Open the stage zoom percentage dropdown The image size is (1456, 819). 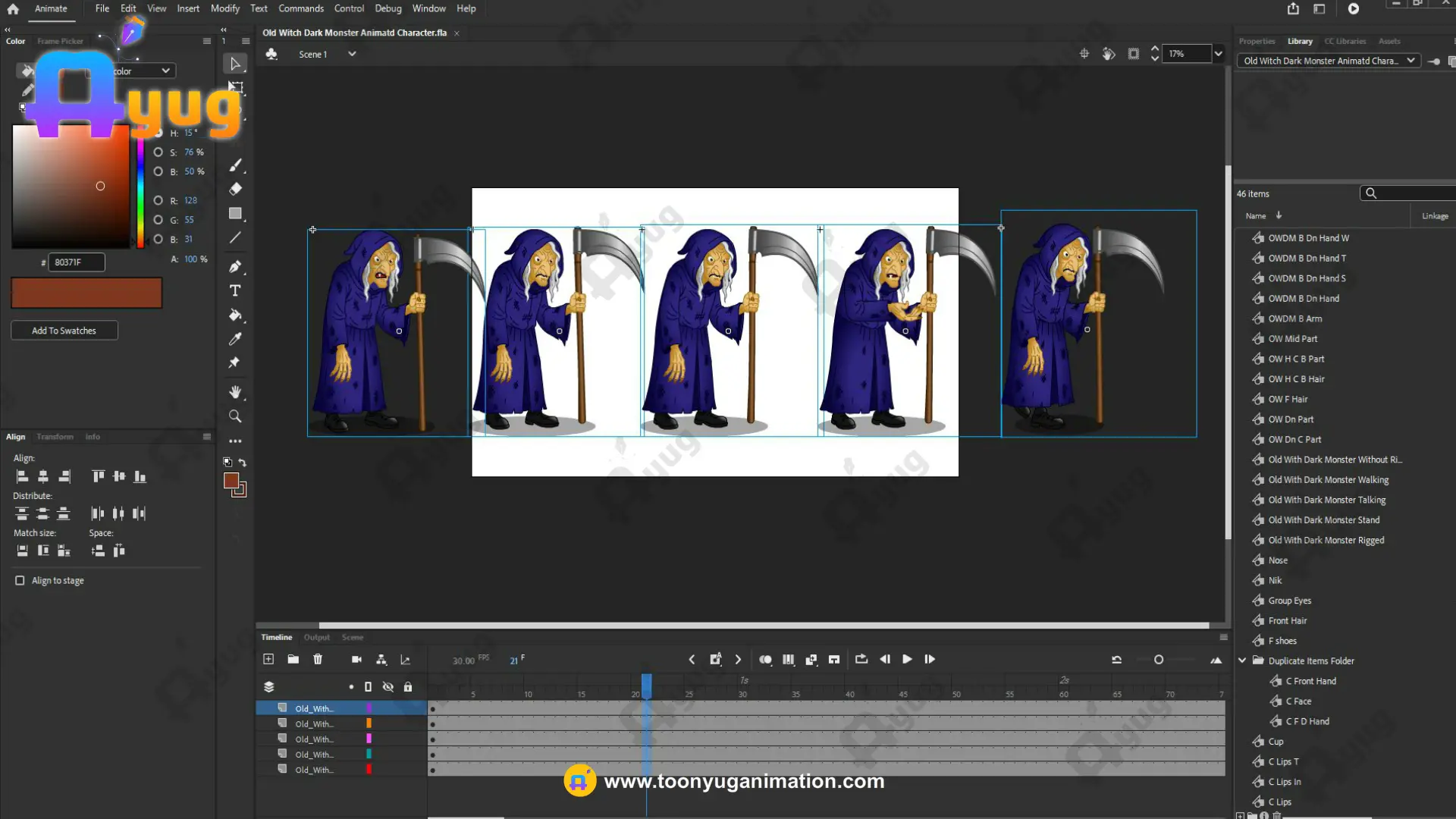coord(1218,54)
